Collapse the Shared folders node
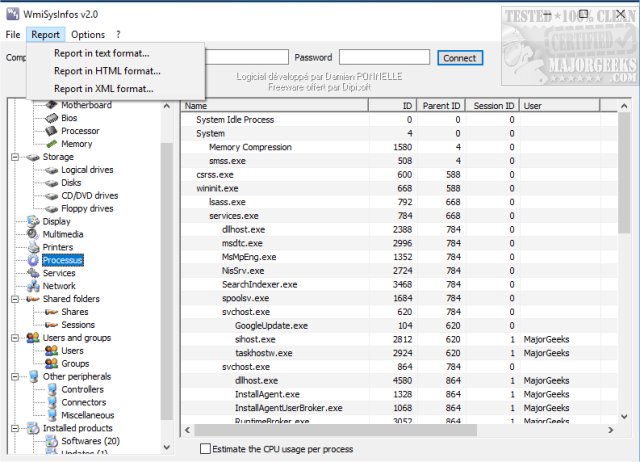This screenshot has width=640, height=462. pos(15,299)
